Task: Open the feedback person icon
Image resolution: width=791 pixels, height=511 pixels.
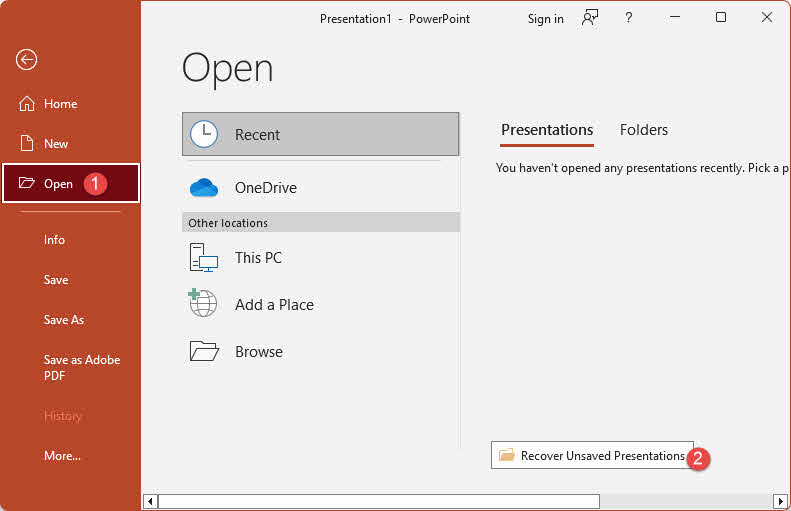Action: (590, 18)
